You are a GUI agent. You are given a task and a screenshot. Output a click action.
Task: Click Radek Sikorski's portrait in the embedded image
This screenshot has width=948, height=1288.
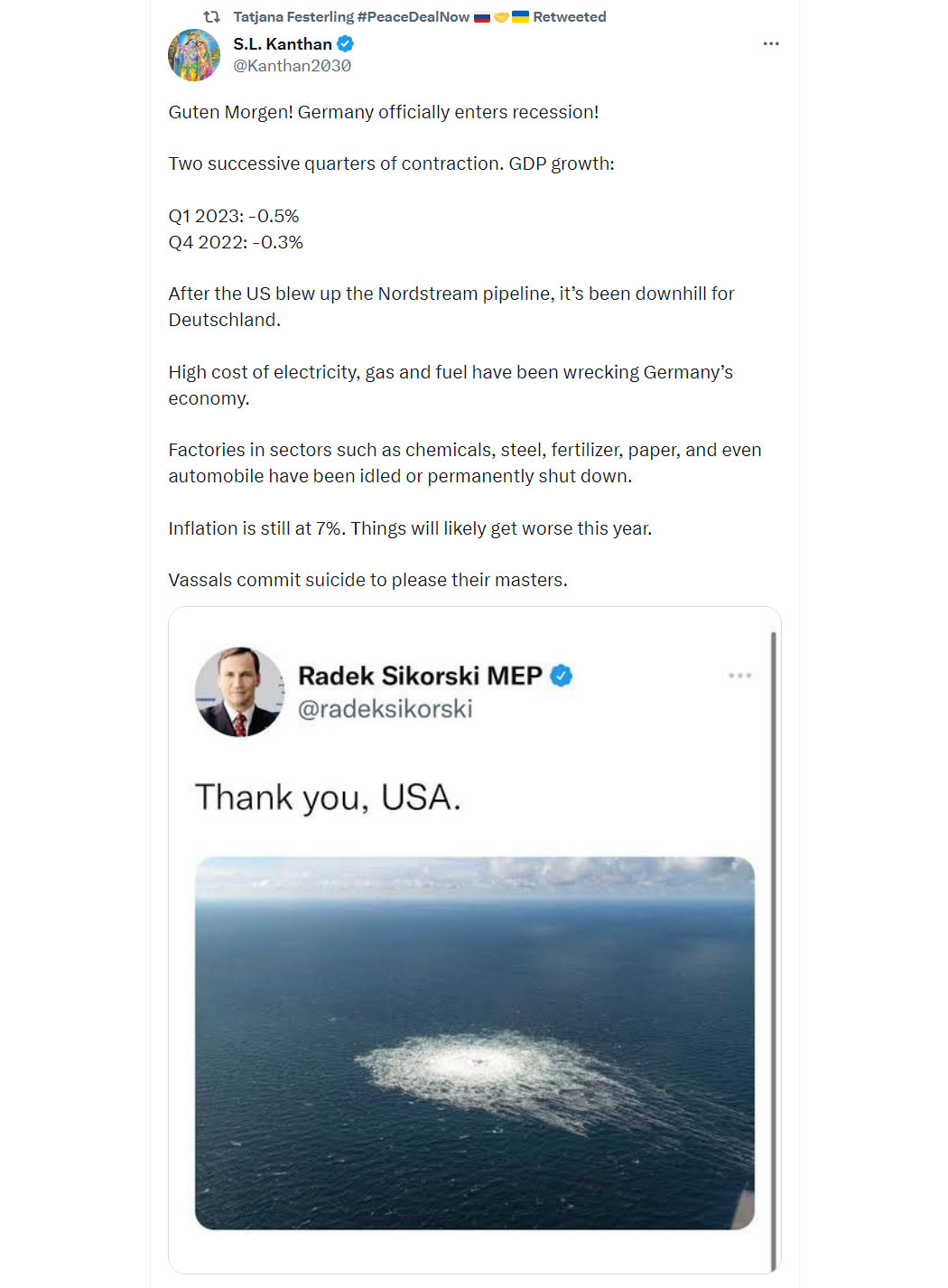click(239, 691)
